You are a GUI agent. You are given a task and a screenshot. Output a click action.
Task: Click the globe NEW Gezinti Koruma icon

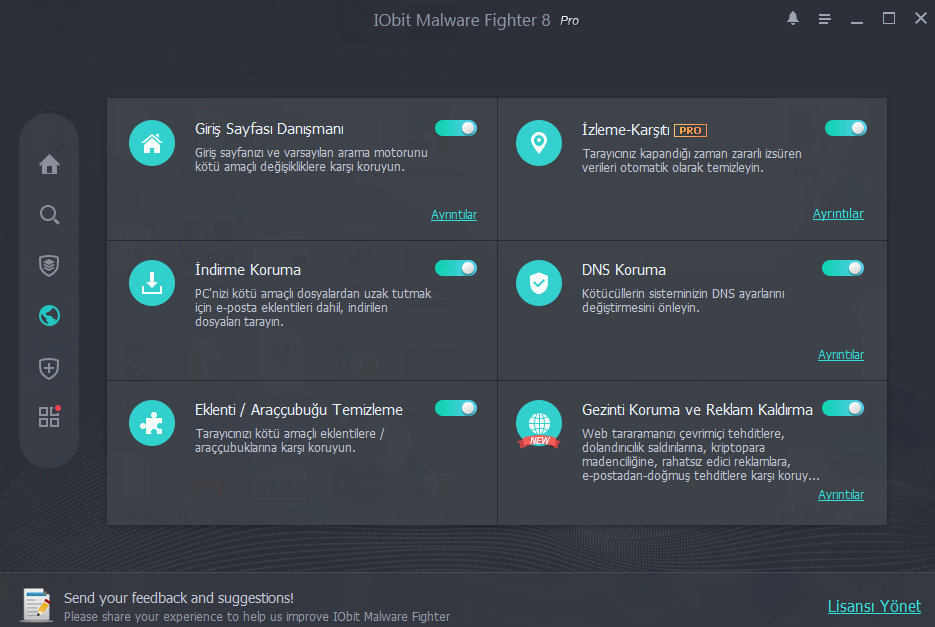tap(539, 424)
